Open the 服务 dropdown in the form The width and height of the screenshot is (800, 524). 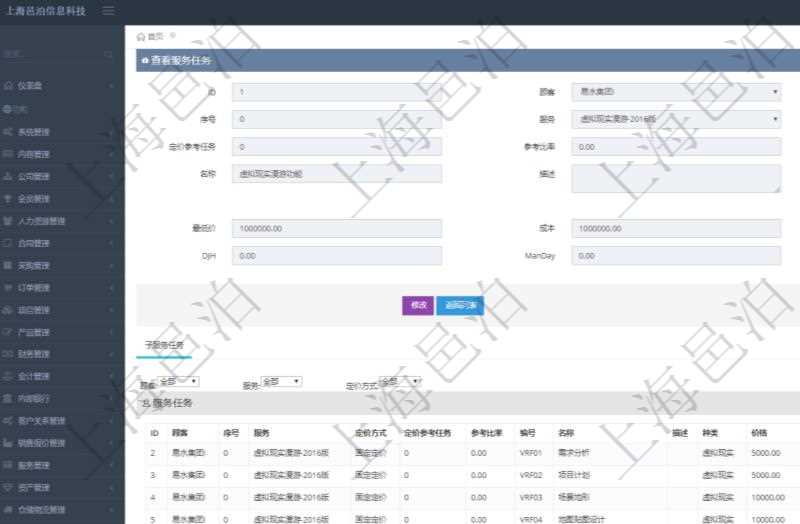tap(676, 119)
